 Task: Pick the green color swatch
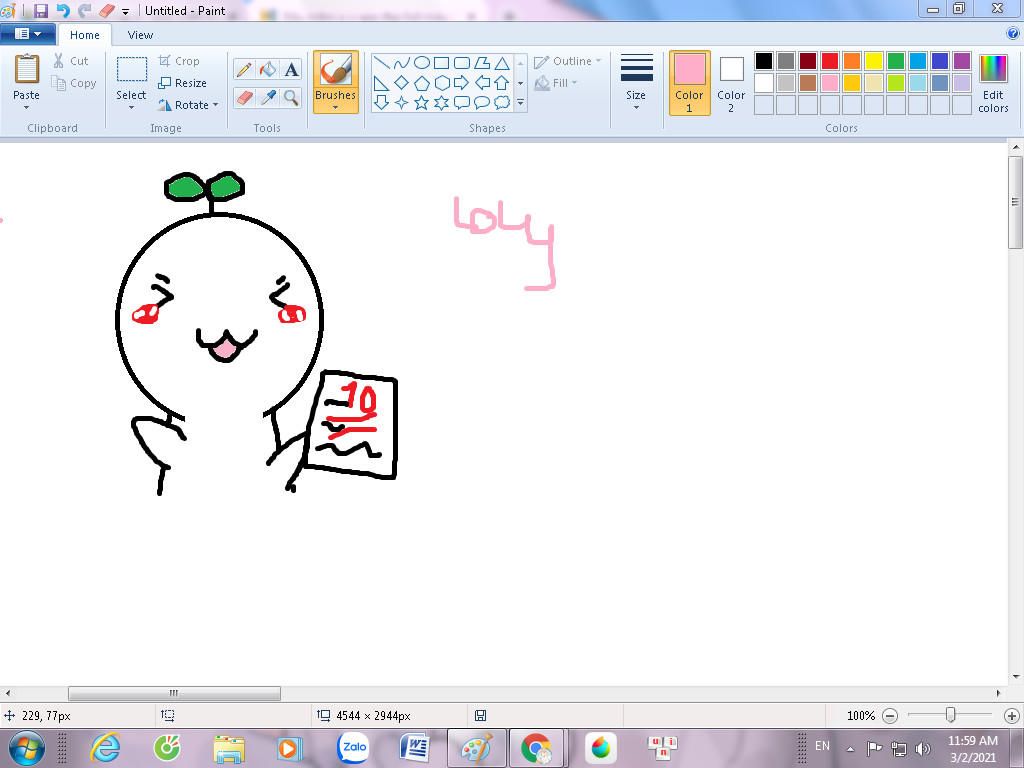coord(895,61)
